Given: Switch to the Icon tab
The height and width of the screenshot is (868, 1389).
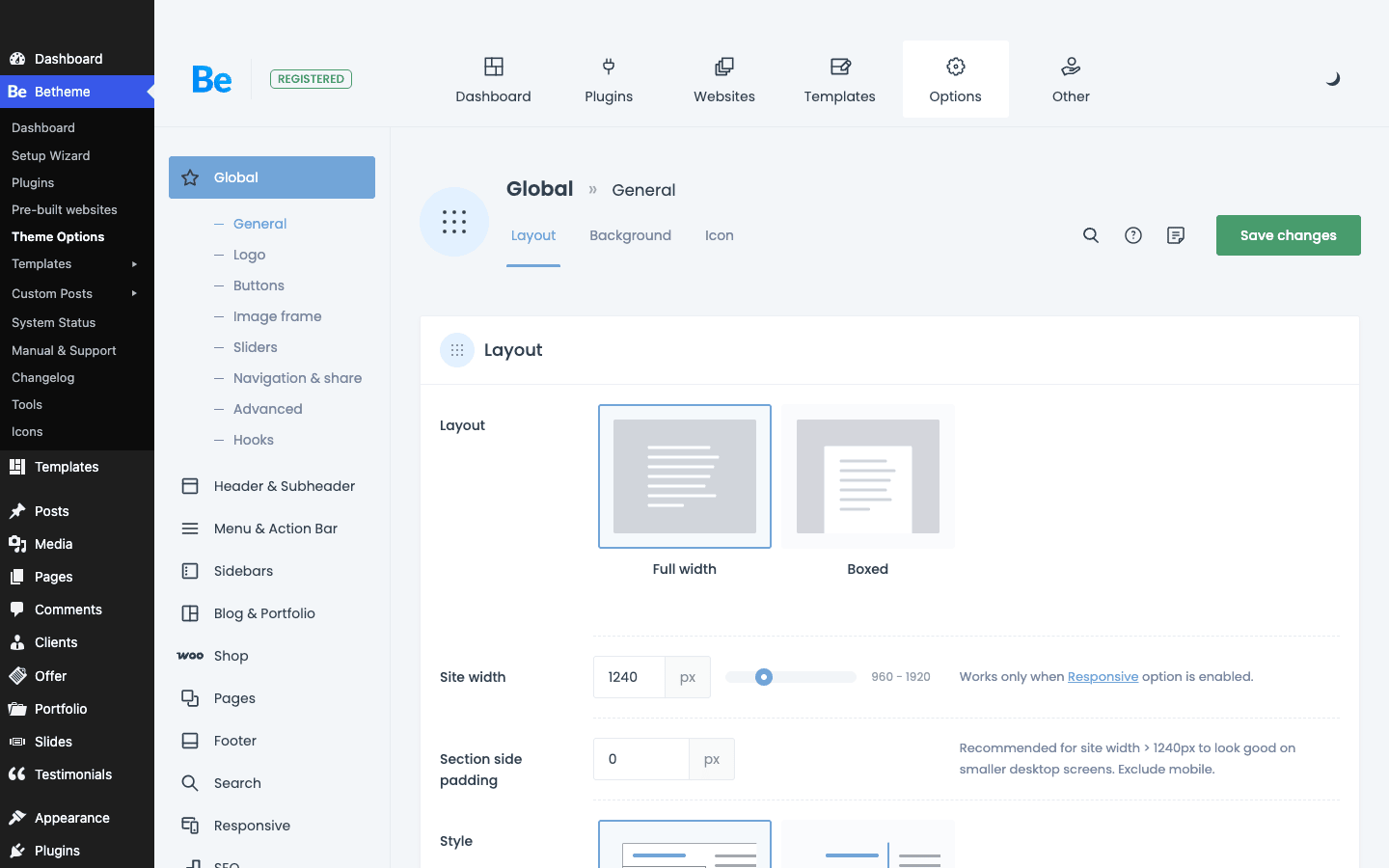Looking at the screenshot, I should (x=719, y=235).
